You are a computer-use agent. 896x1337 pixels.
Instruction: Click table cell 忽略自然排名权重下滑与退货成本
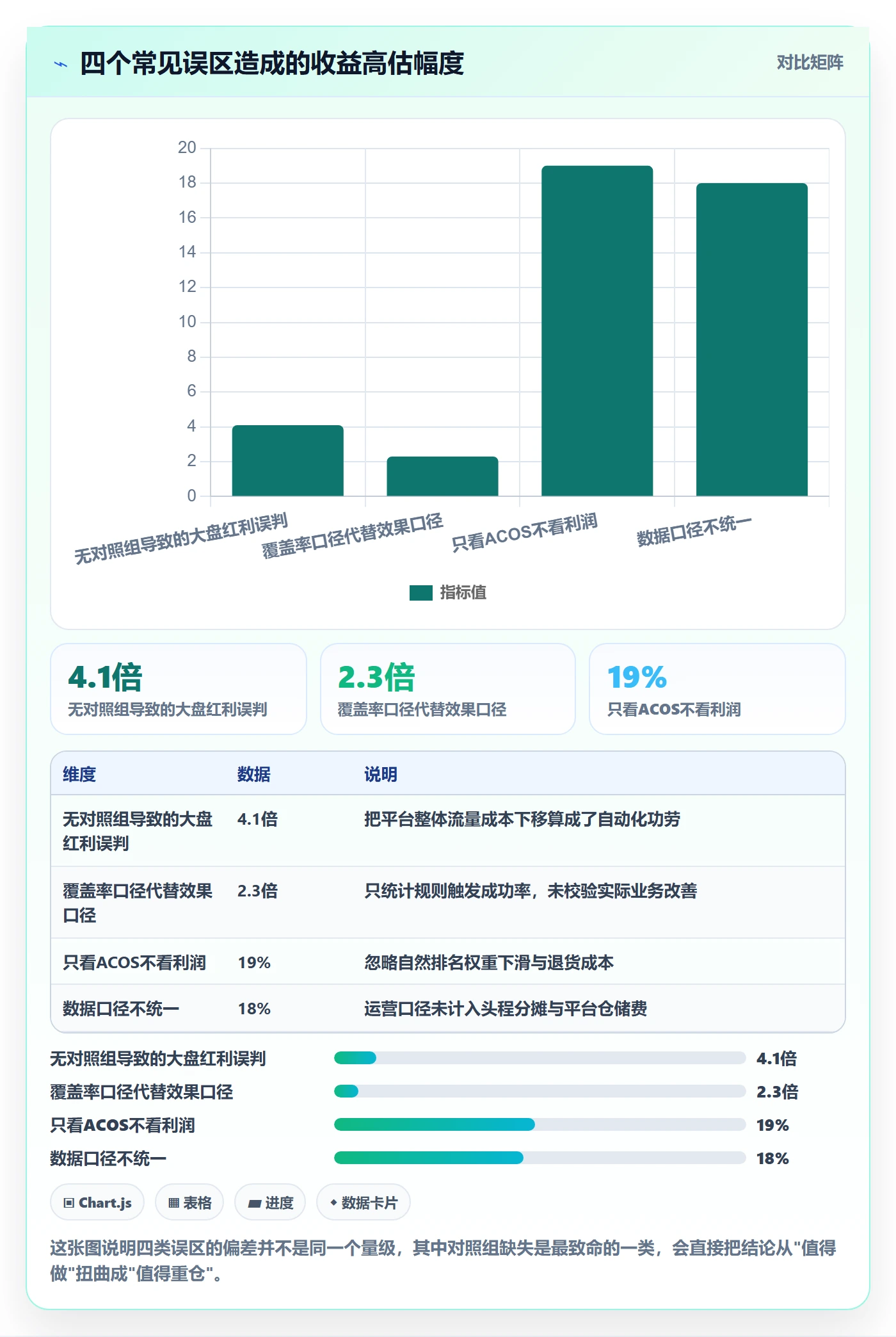(x=489, y=962)
